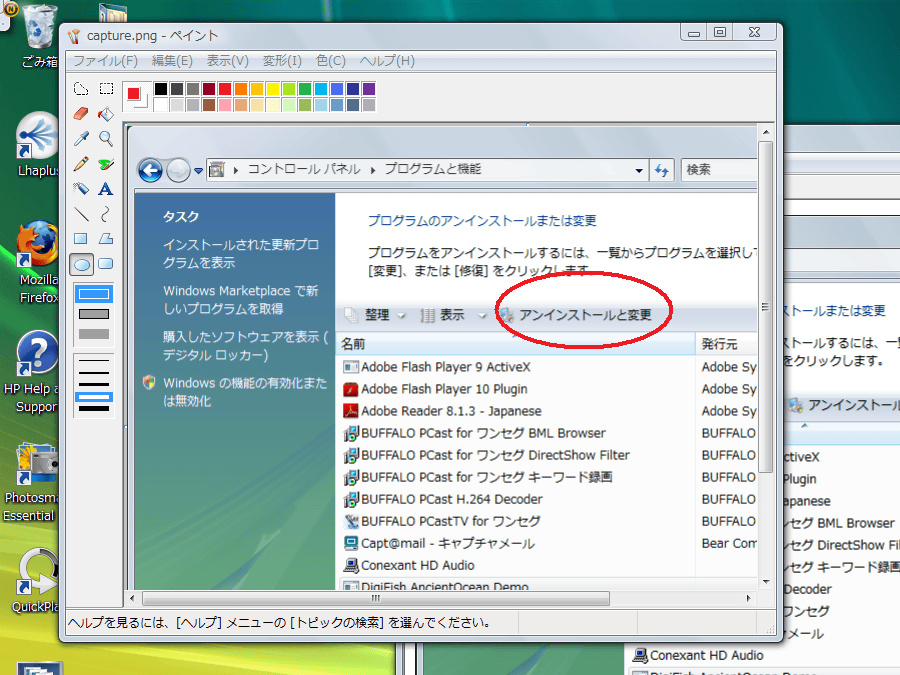The height and width of the screenshot is (675, 900).
Task: Pick the black color swatch
Action: 161,88
